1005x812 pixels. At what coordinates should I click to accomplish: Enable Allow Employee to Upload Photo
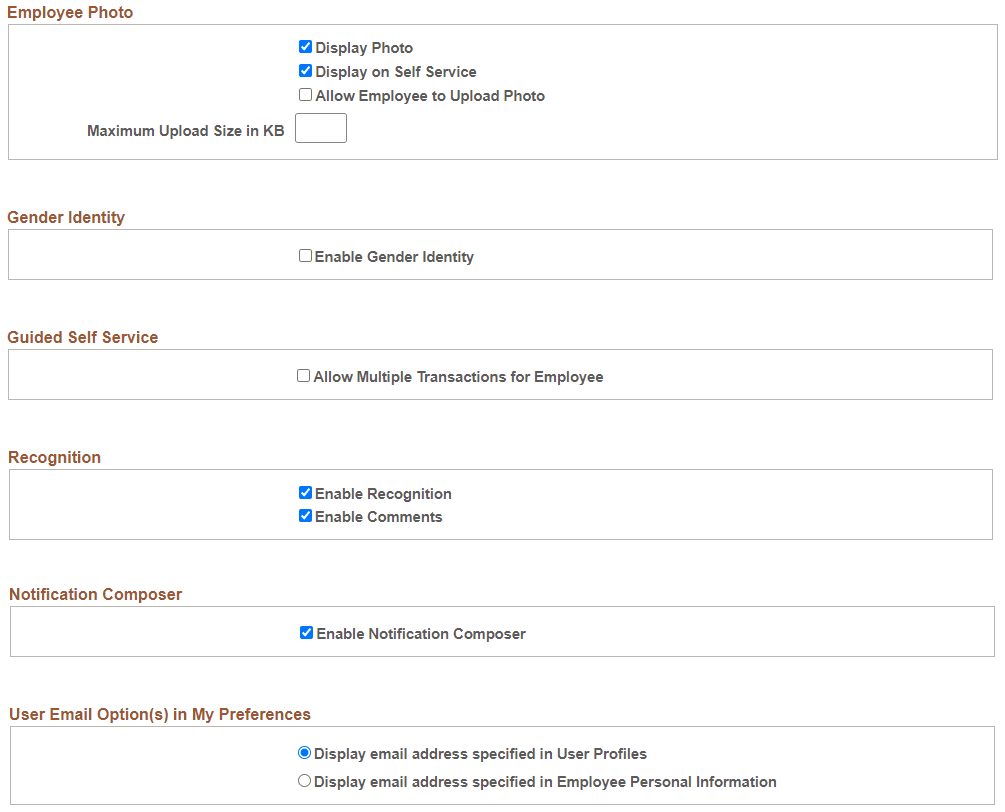pyautogui.click(x=305, y=94)
